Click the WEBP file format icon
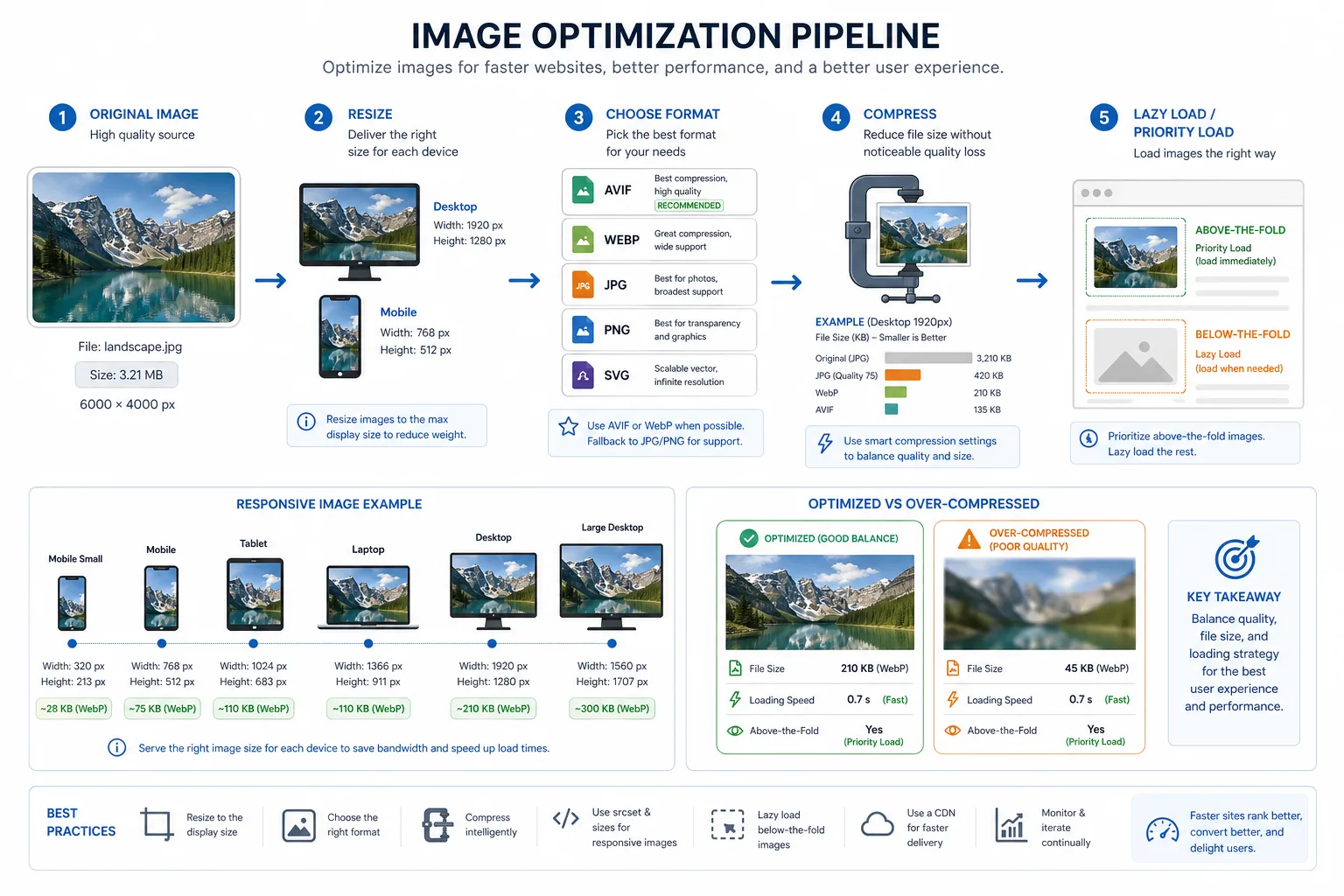The width and height of the screenshot is (1344, 896). pos(583,239)
